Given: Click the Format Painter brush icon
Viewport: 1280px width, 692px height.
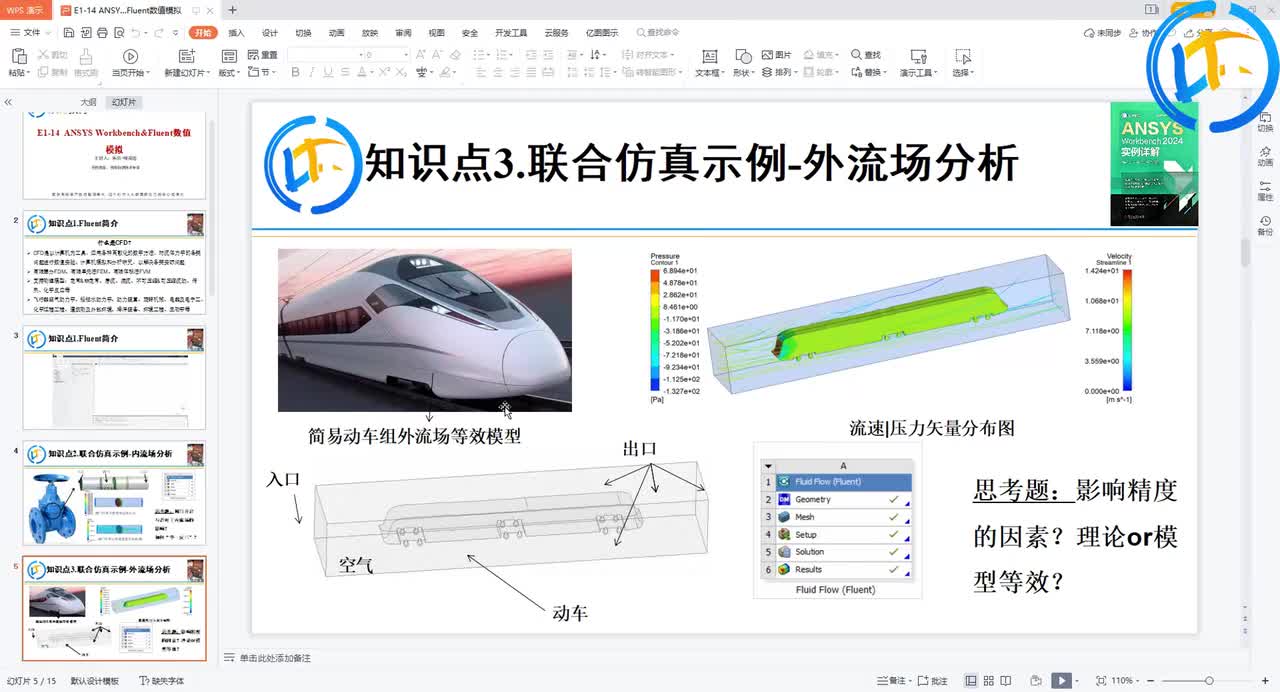Looking at the screenshot, I should point(86,56).
